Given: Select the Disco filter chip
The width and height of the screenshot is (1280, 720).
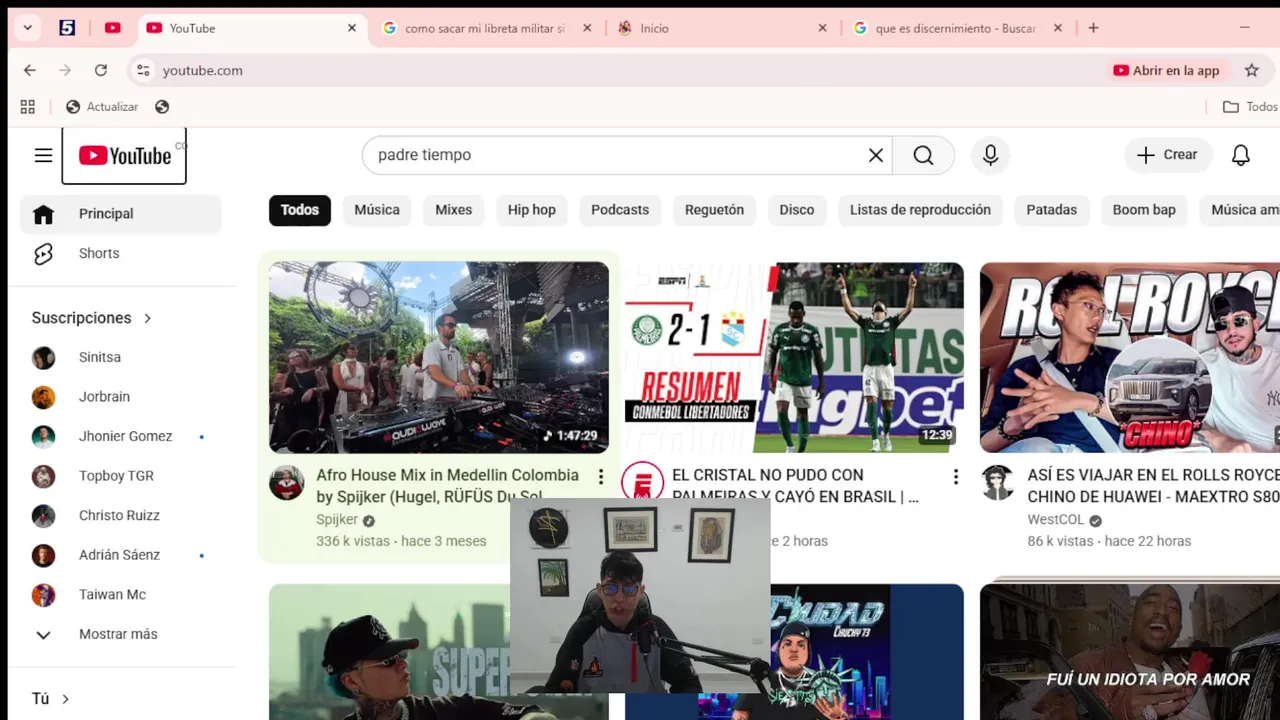Looking at the screenshot, I should 797,210.
